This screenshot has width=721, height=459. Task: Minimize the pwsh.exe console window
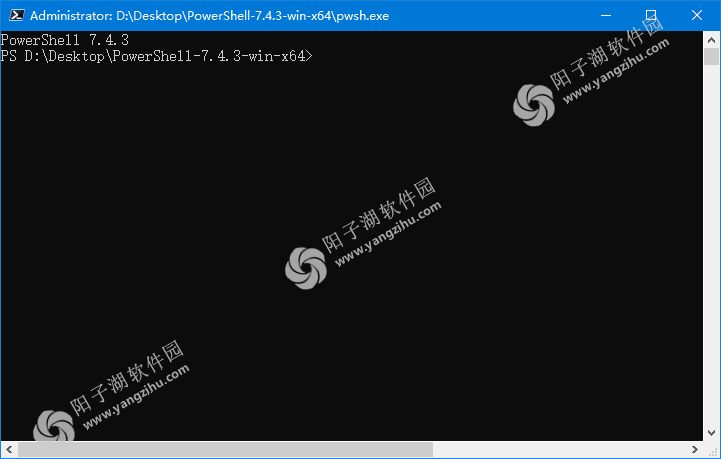point(606,16)
